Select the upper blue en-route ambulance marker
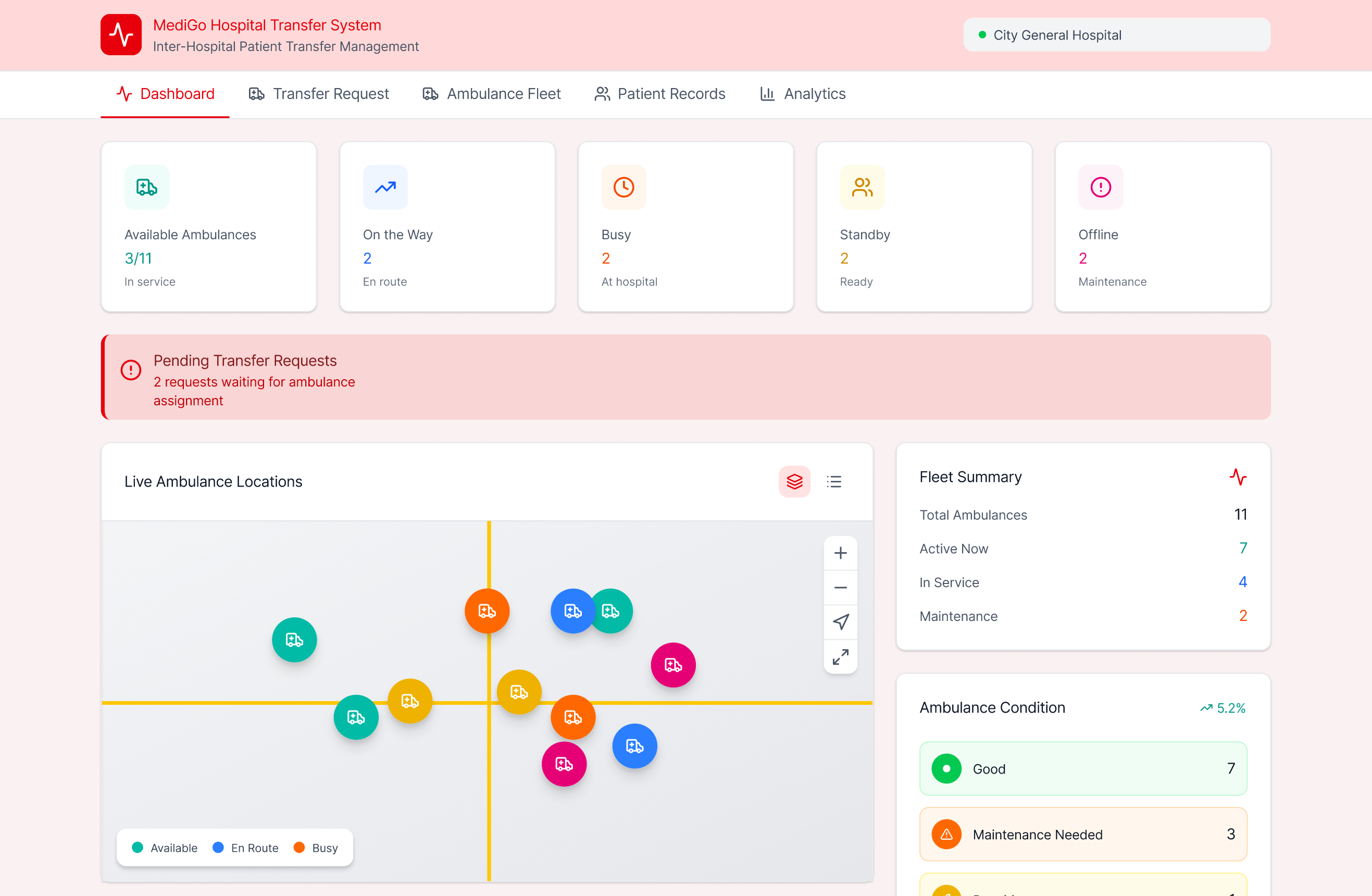Viewport: 1372px width, 896px height. coord(572,611)
